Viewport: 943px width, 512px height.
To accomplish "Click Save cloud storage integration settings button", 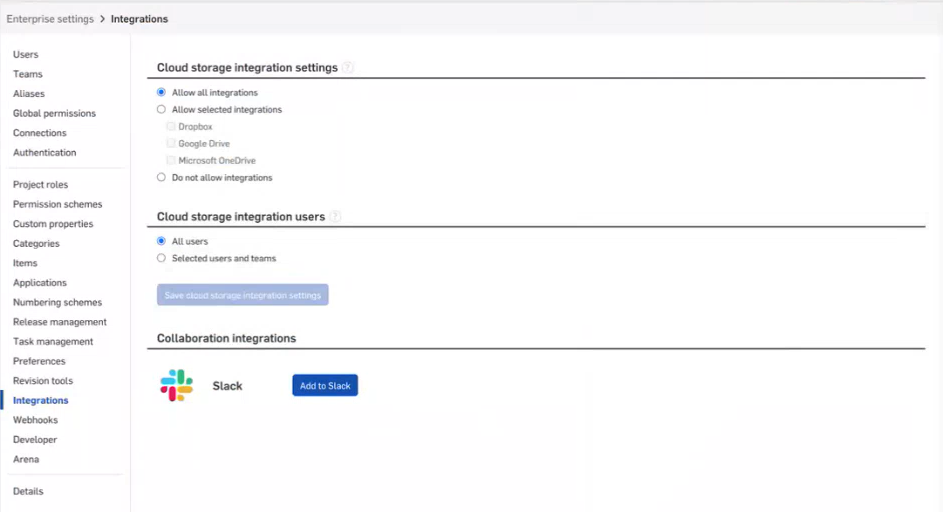I will (242, 295).
